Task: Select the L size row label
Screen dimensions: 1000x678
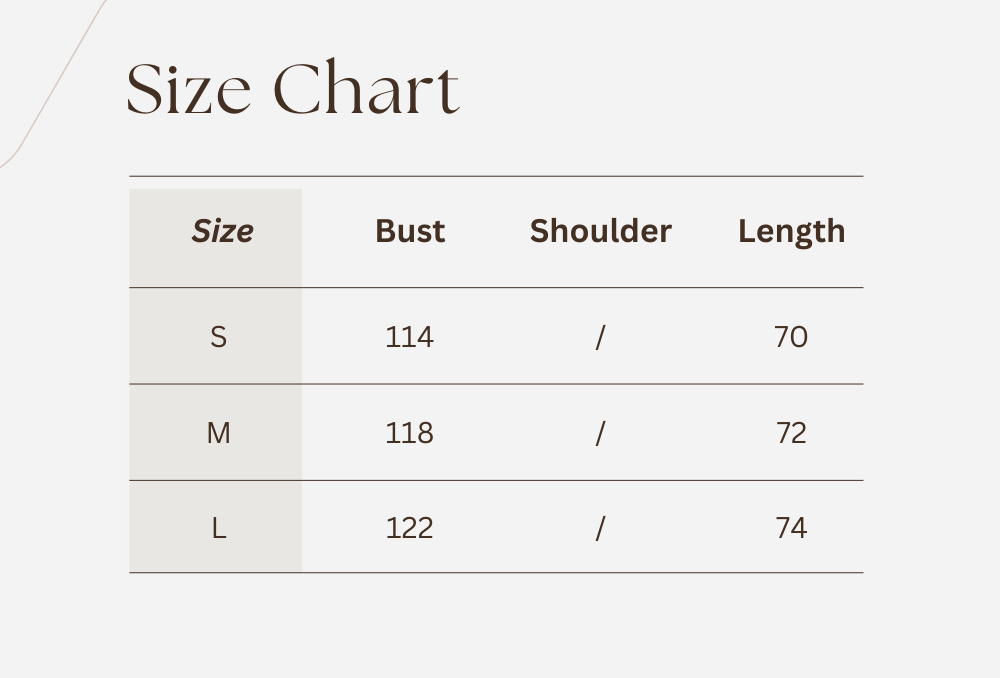Action: coord(218,528)
